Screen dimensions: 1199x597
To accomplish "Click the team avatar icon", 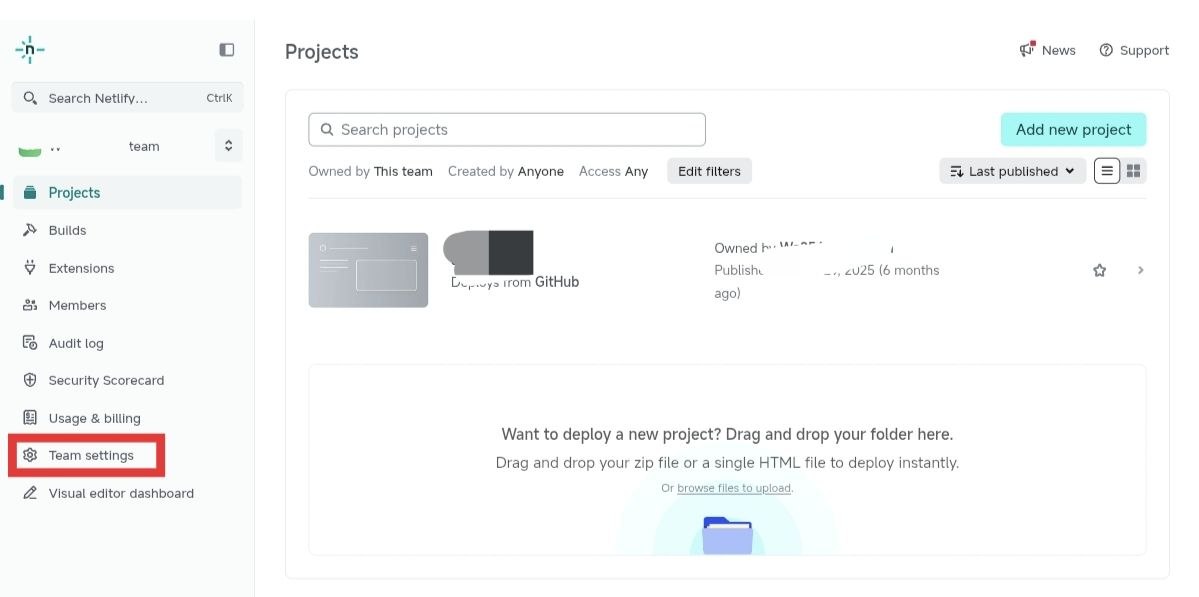I will pyautogui.click(x=30, y=149).
